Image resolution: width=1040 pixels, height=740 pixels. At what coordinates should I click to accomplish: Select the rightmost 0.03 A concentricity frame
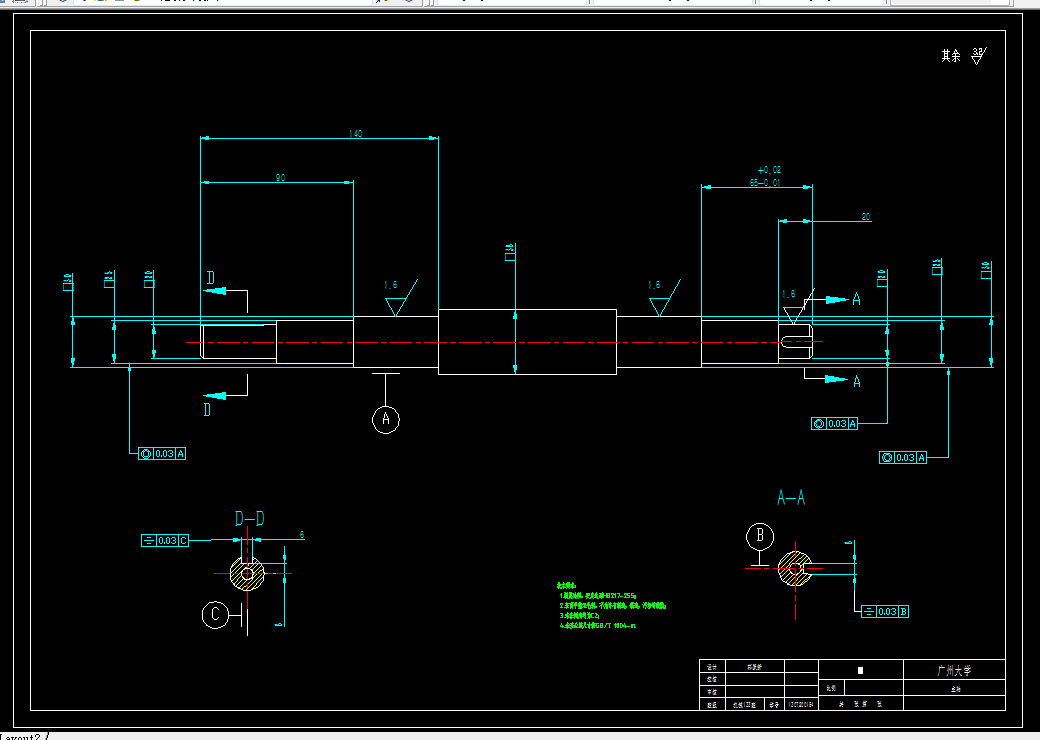point(903,458)
